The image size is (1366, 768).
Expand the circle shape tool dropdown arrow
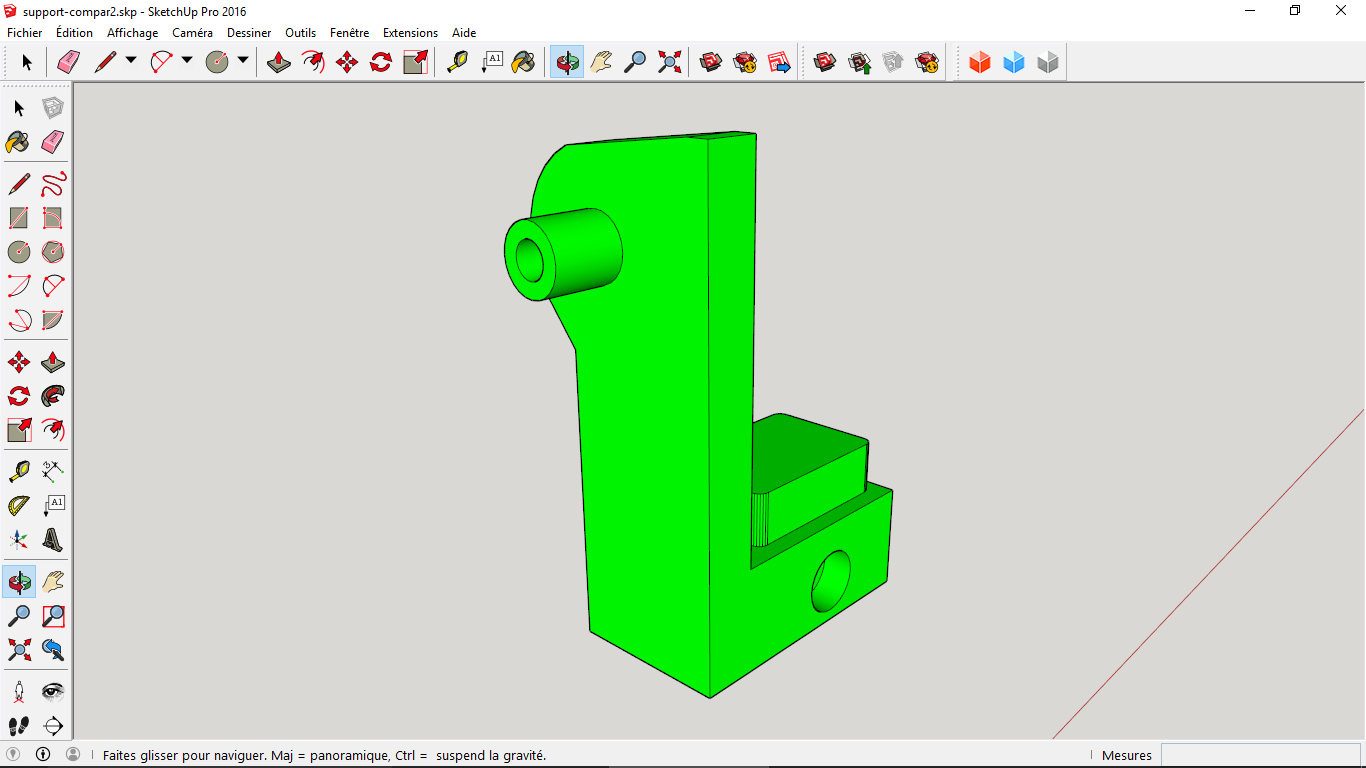pos(243,61)
